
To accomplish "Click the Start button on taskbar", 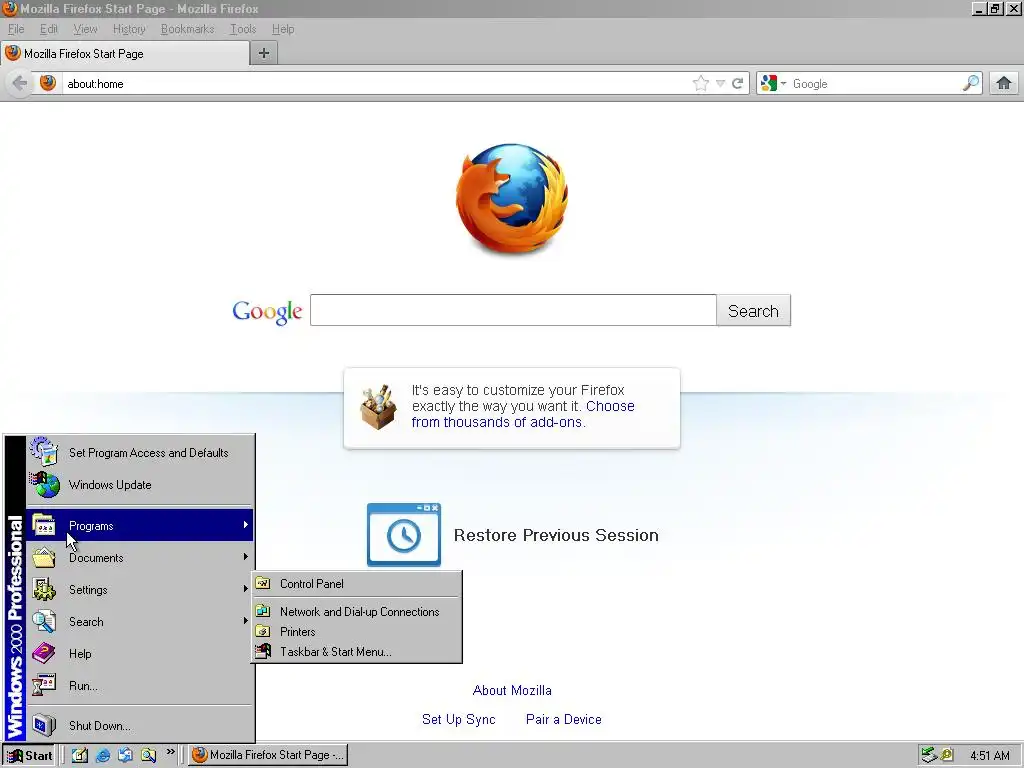I will (x=29, y=756).
